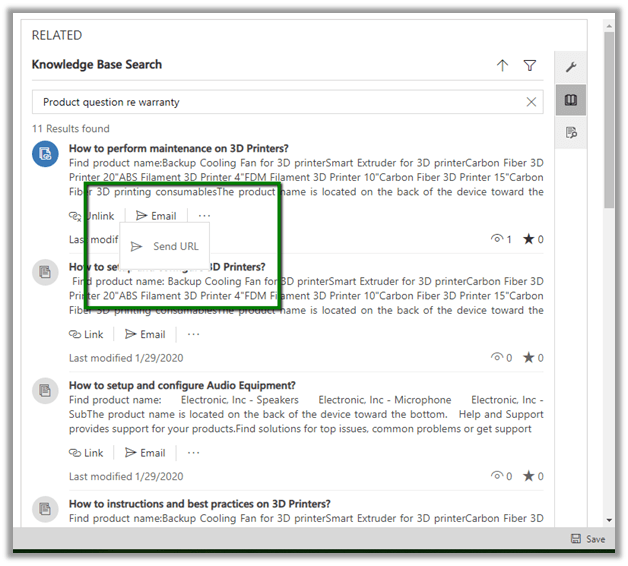Click the linked article icon for first result
Image resolution: width=628 pixels, height=566 pixels.
[x=45, y=153]
